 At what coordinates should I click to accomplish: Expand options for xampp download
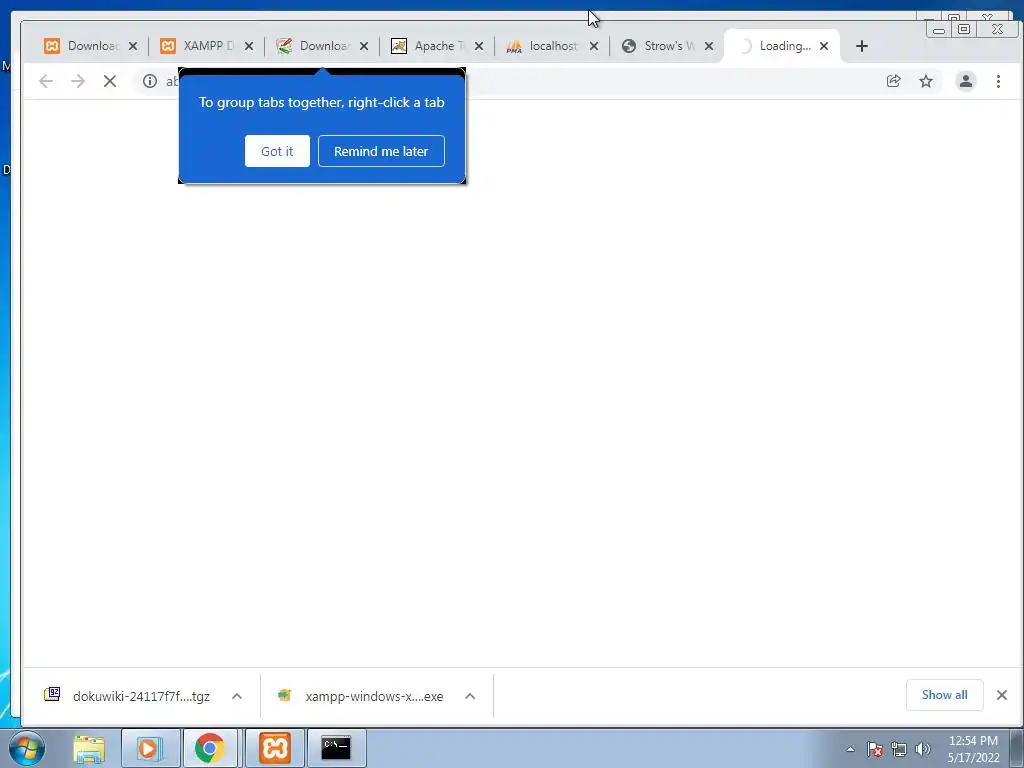(470, 696)
